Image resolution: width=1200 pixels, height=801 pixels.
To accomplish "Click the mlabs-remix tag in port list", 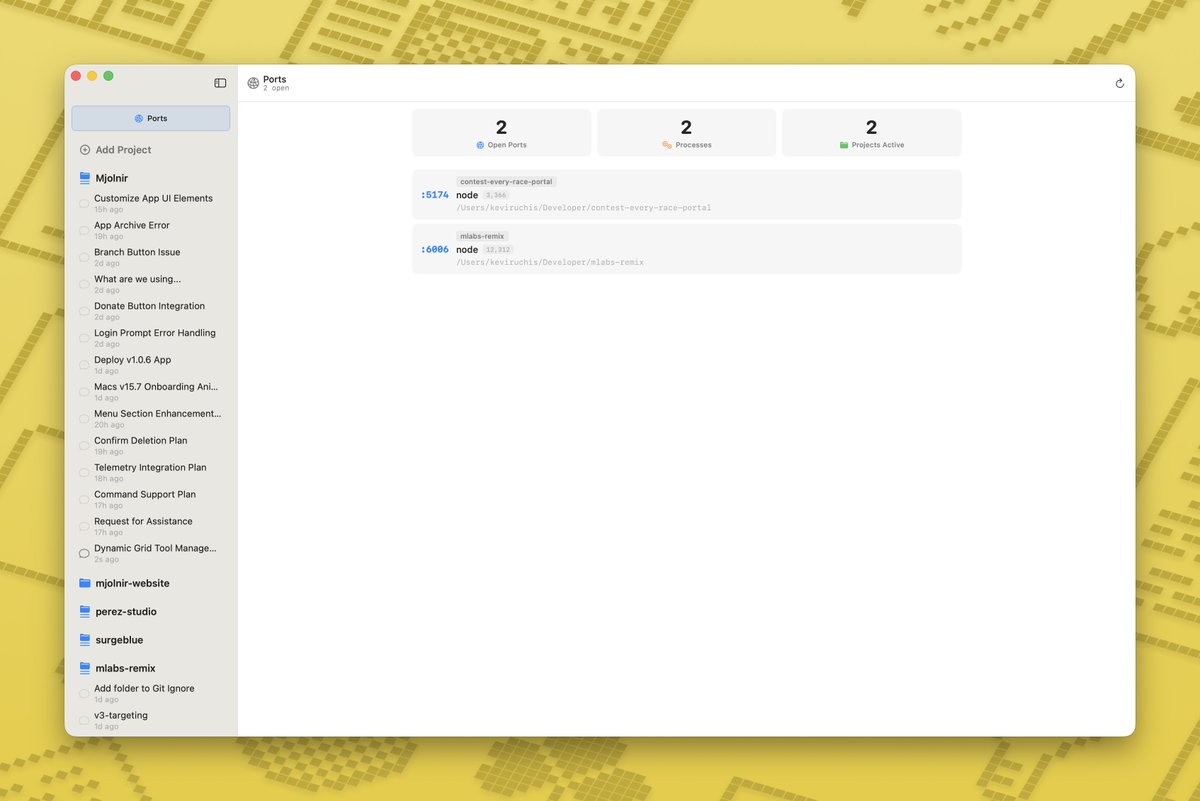I will (483, 236).
